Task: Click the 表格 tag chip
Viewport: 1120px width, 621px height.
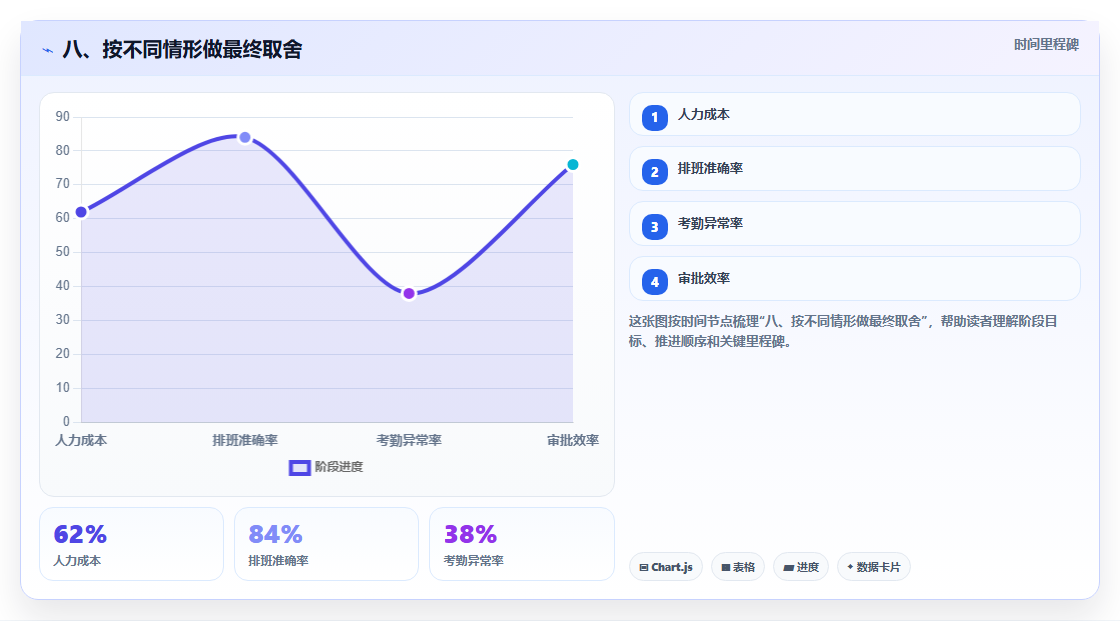Action: [738, 567]
